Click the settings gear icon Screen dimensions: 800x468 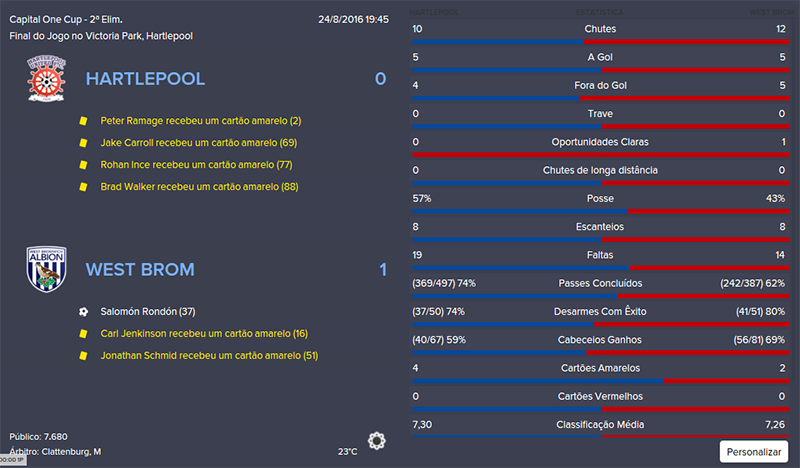coord(377,440)
